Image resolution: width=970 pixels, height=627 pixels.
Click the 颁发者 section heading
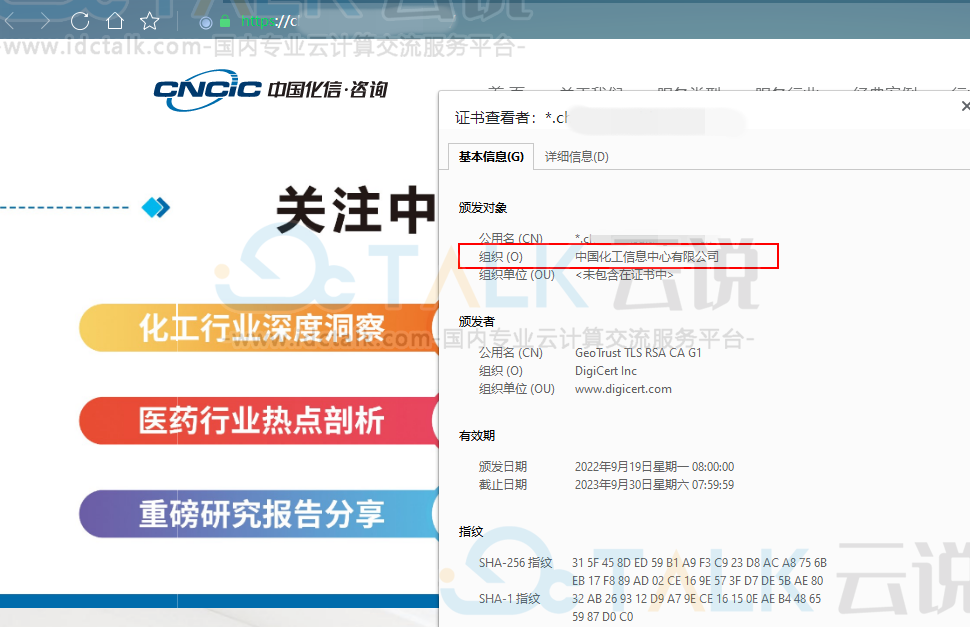click(x=476, y=322)
